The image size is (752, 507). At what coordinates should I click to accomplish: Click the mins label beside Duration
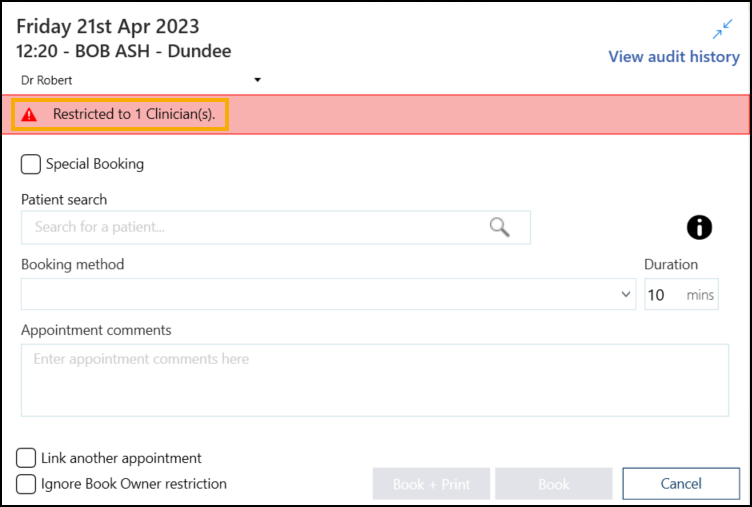pos(700,295)
